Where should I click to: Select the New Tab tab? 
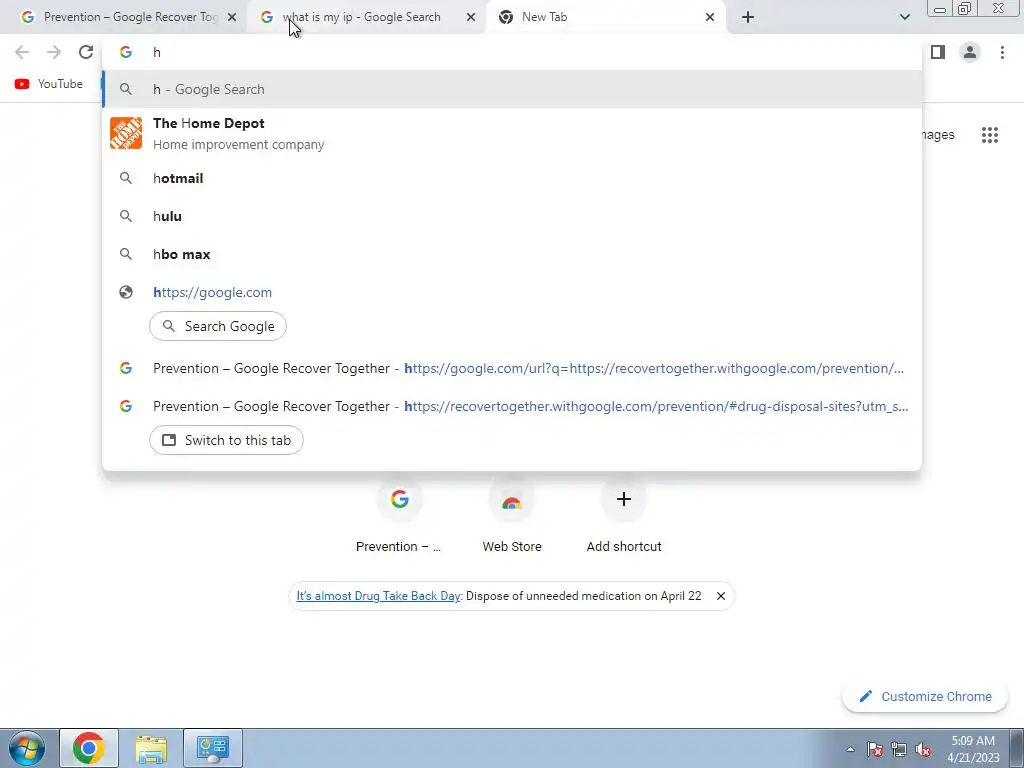[607, 17]
